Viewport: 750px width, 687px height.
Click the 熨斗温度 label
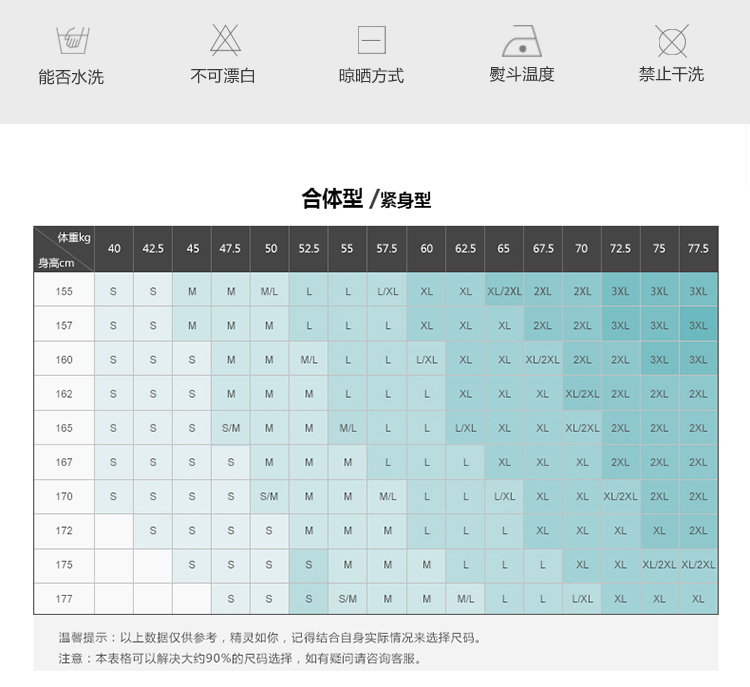521,75
